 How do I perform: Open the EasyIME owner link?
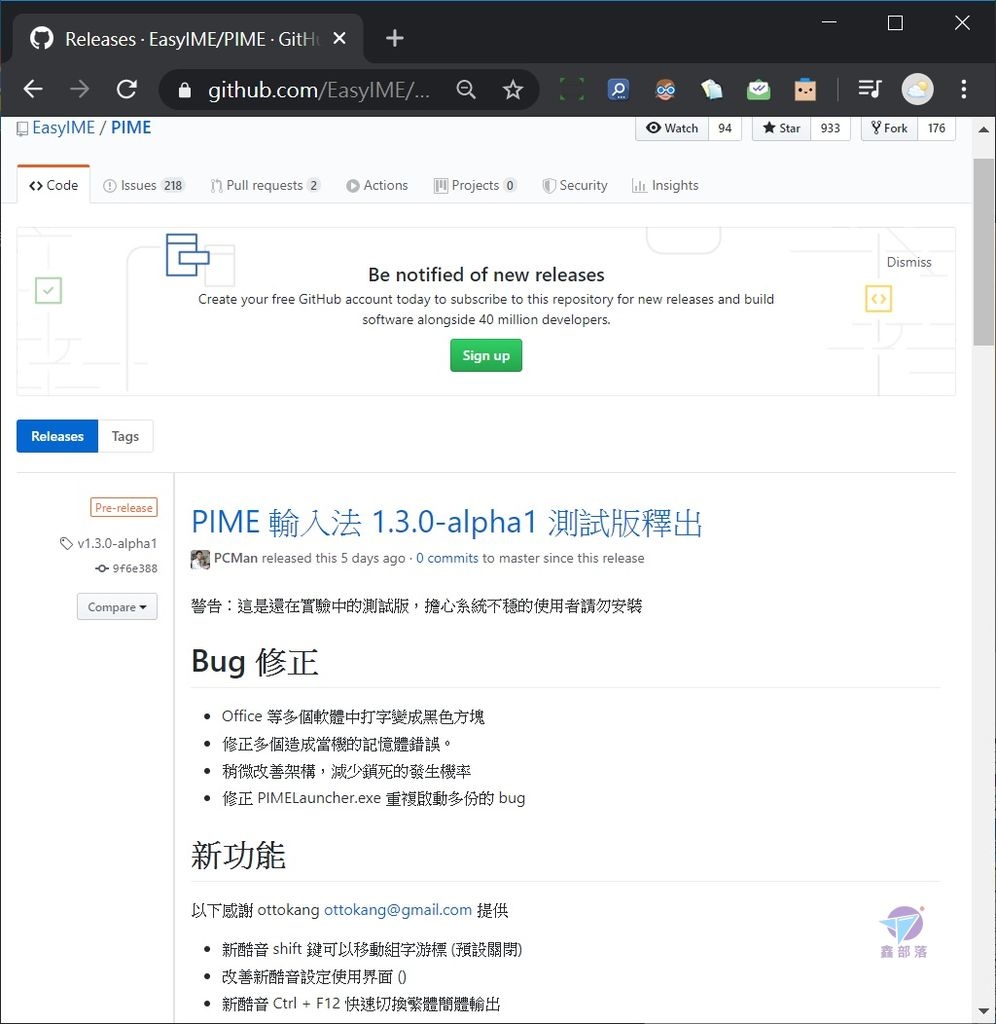(x=63, y=127)
